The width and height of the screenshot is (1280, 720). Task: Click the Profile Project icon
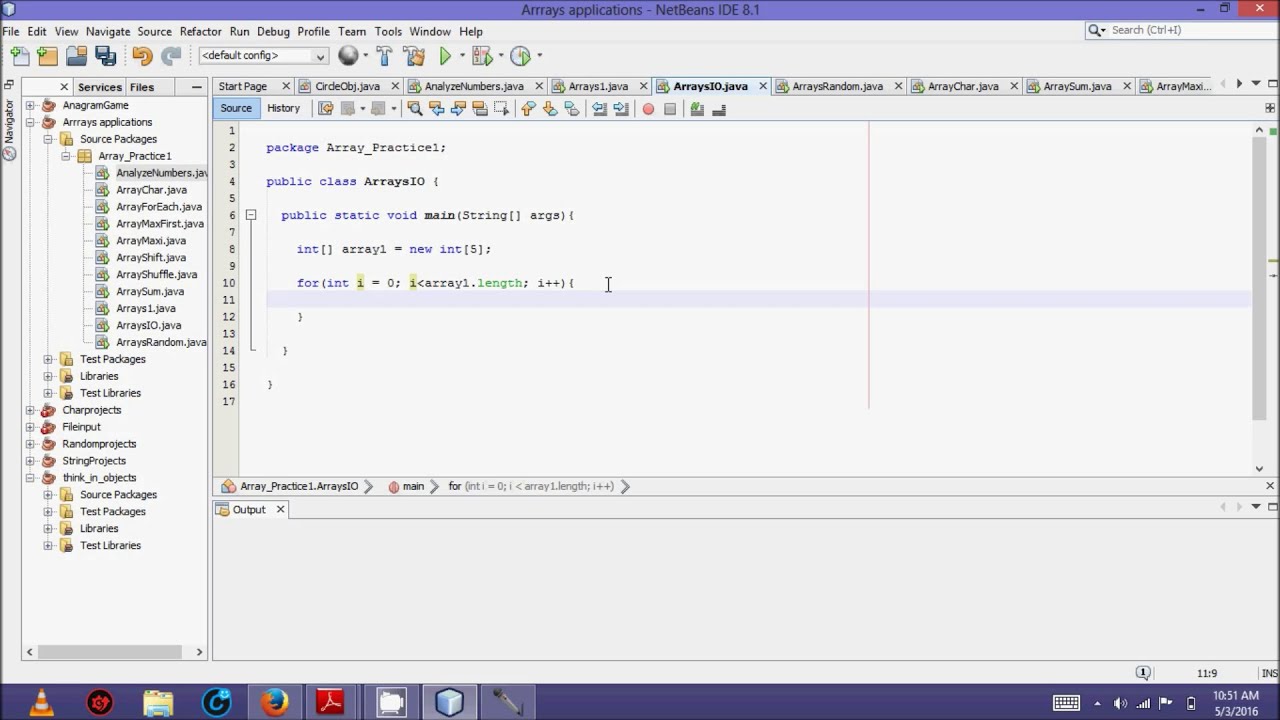pos(520,56)
